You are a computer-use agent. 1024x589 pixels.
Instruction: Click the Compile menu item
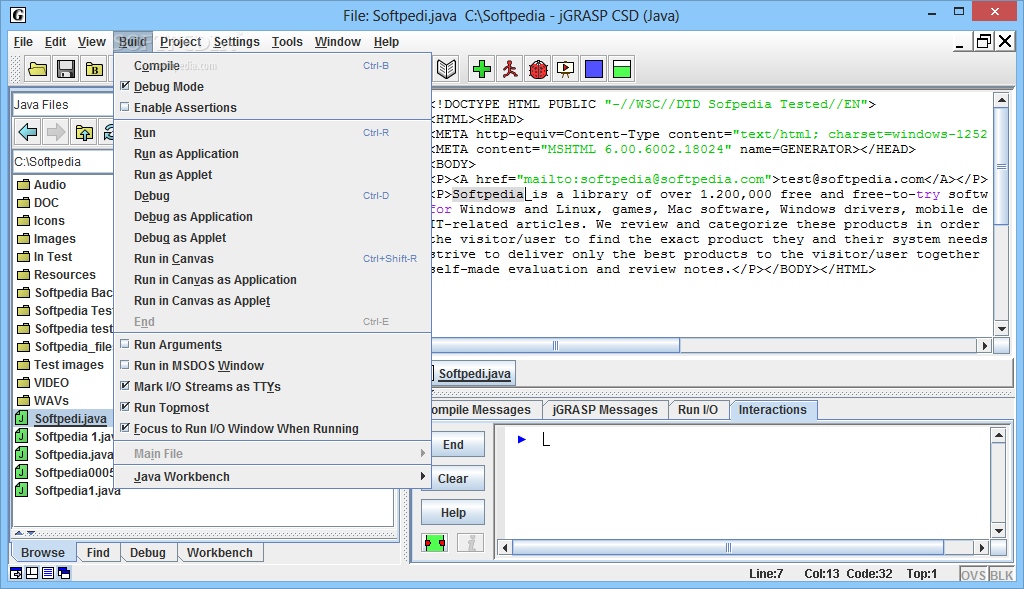(272, 66)
